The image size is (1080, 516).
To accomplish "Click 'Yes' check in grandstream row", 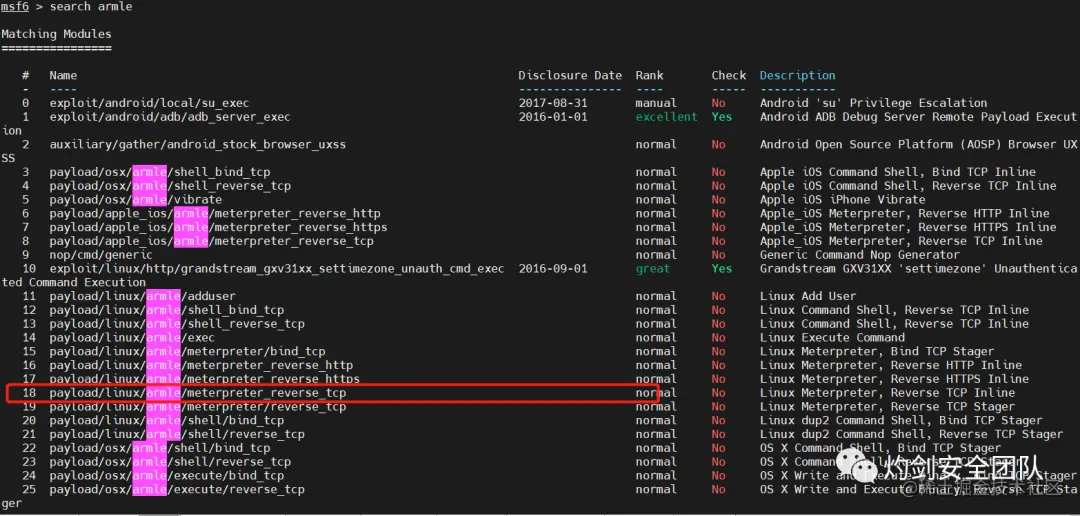I will tap(722, 268).
